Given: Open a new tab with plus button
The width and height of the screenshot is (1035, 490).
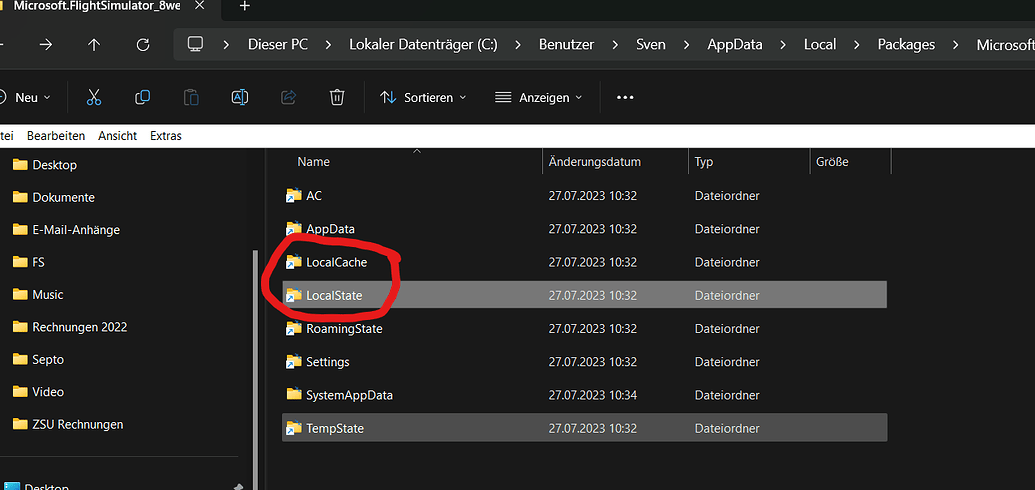Looking at the screenshot, I should (244, 6).
